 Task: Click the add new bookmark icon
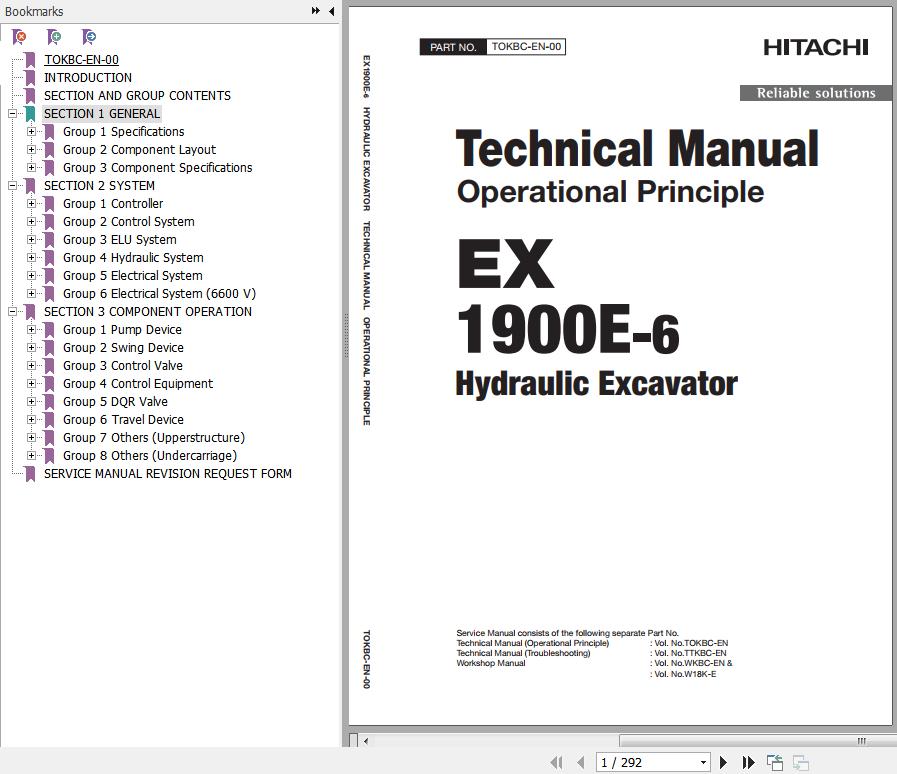54,37
